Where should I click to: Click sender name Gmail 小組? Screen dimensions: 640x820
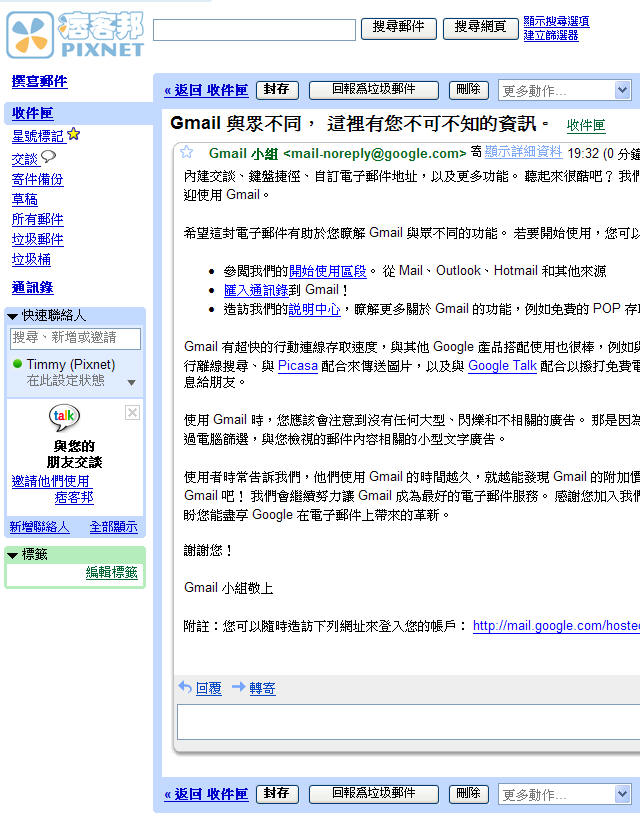point(243,153)
